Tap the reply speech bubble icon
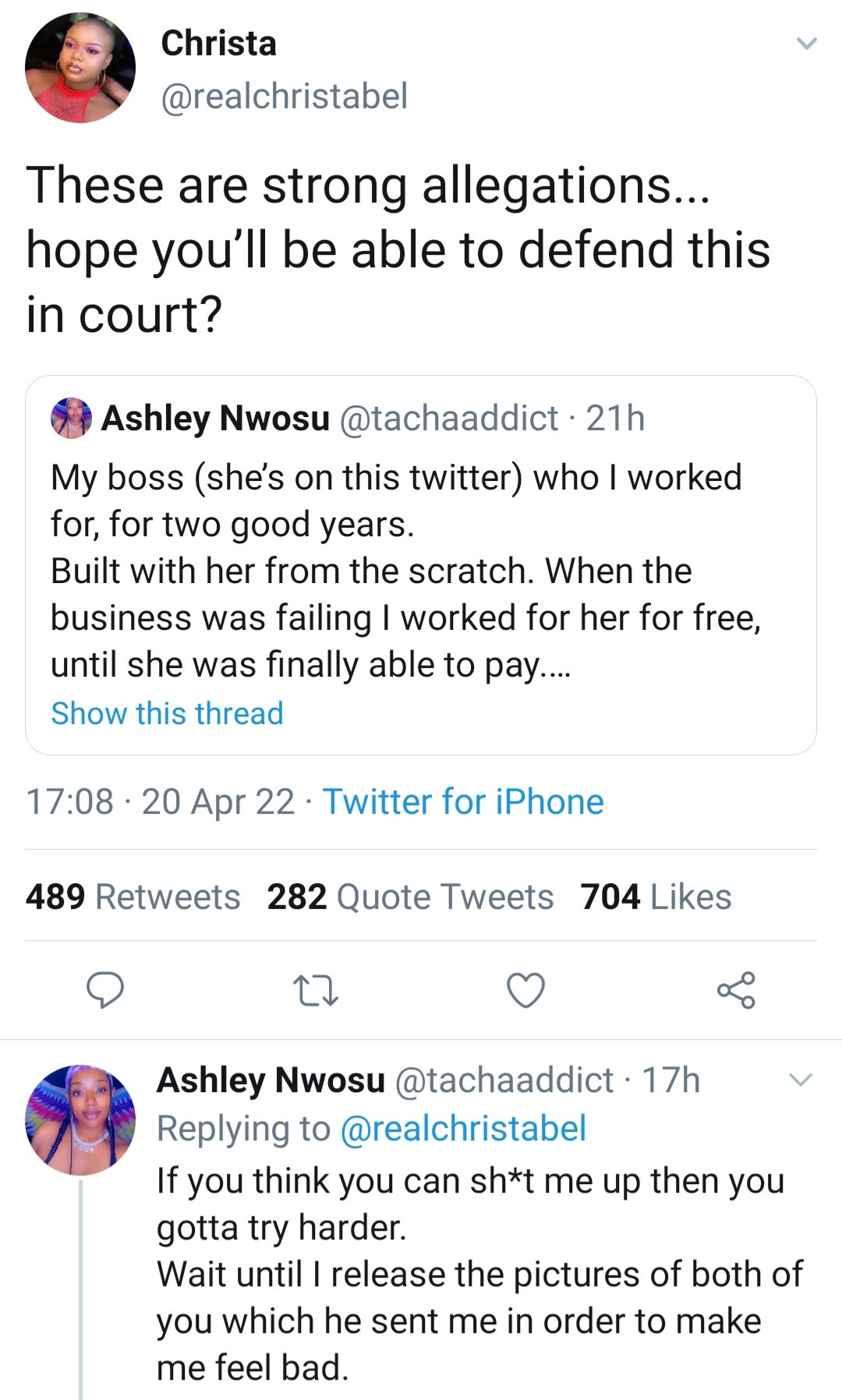The width and height of the screenshot is (842, 1400). pyautogui.click(x=104, y=990)
